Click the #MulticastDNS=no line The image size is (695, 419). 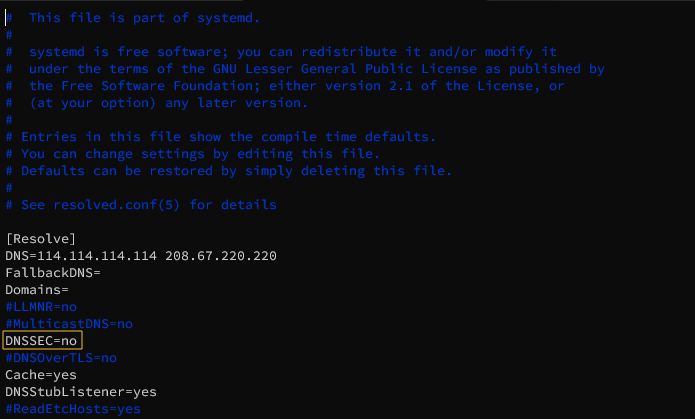[x=69, y=324]
